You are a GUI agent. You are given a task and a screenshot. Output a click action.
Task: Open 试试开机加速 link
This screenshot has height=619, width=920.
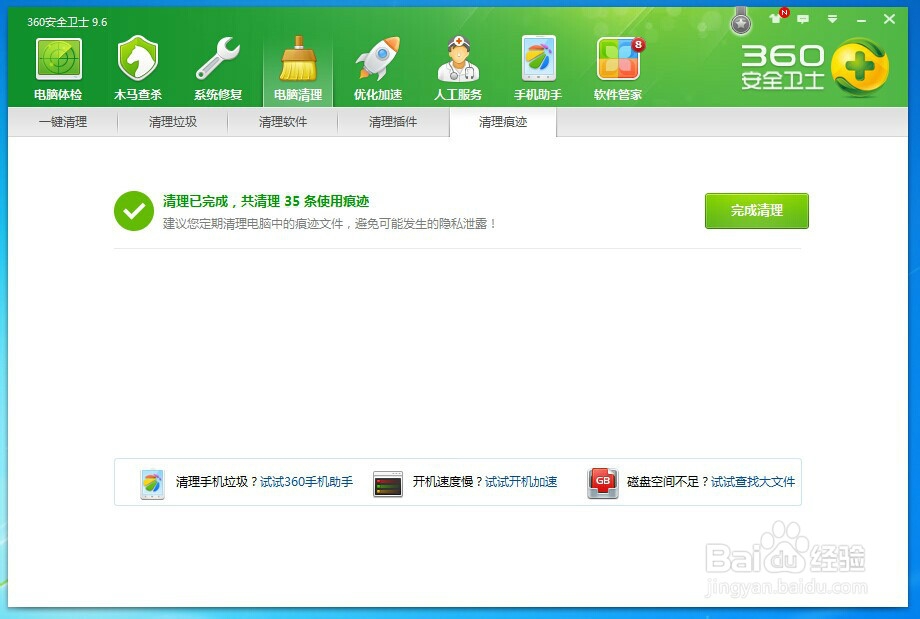521,482
